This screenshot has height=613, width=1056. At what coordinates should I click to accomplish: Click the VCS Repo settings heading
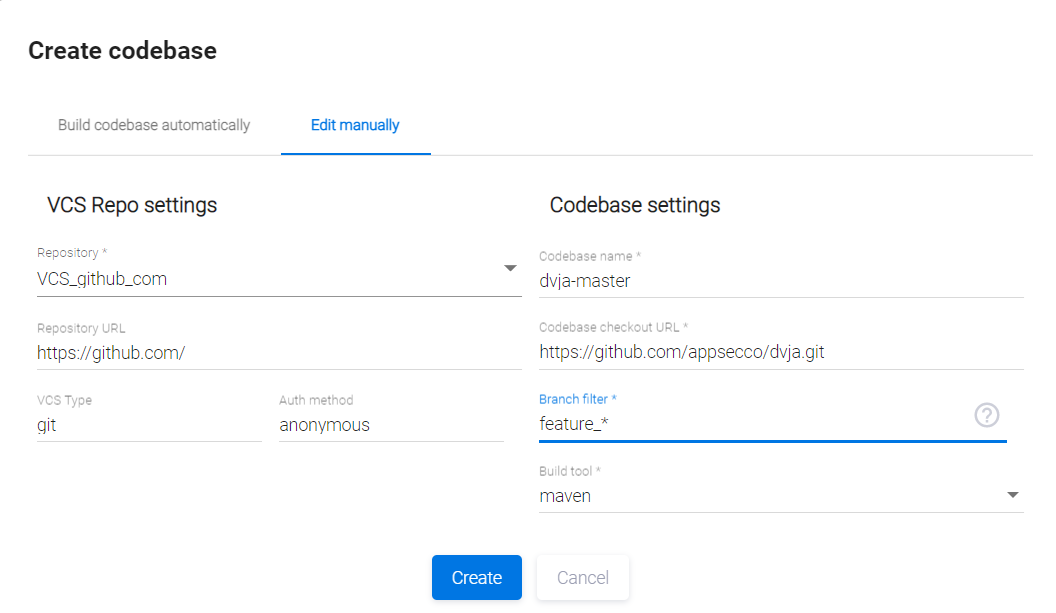tap(132, 205)
